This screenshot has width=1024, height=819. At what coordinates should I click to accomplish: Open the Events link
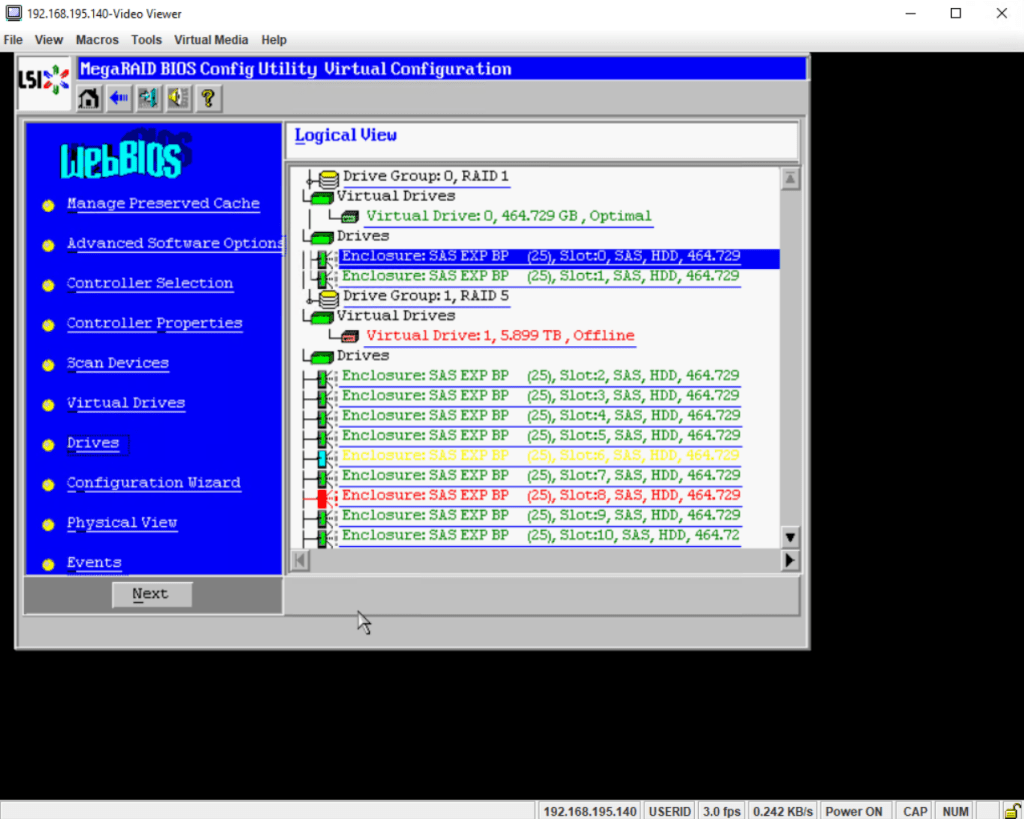pos(94,562)
